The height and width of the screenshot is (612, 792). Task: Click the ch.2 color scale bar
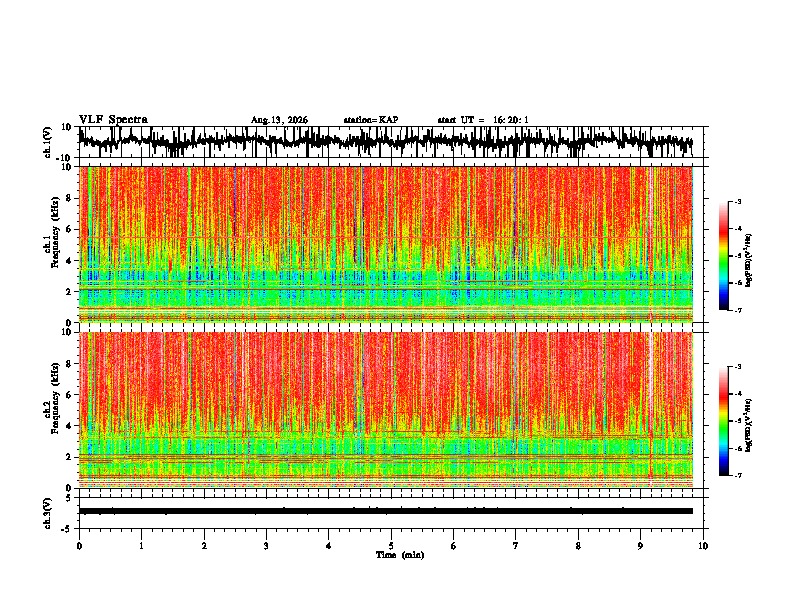[x=723, y=421]
